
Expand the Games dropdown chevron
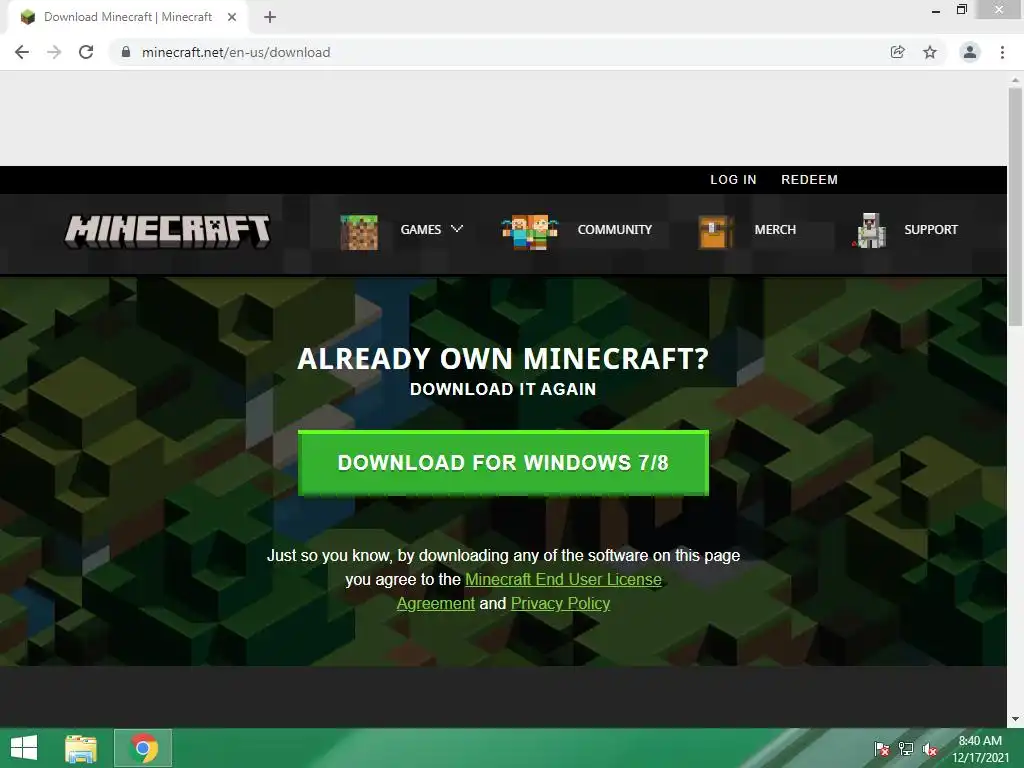tap(457, 229)
